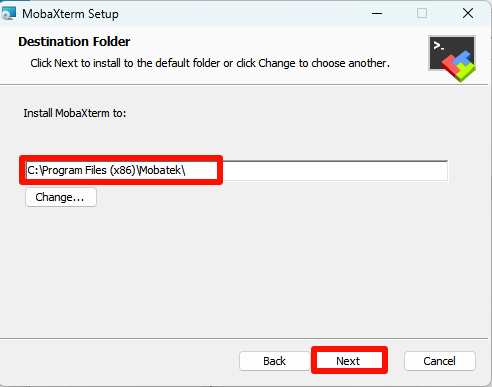Go Back to the previous setup step
Viewport: 492px width, 387px height.
point(274,361)
